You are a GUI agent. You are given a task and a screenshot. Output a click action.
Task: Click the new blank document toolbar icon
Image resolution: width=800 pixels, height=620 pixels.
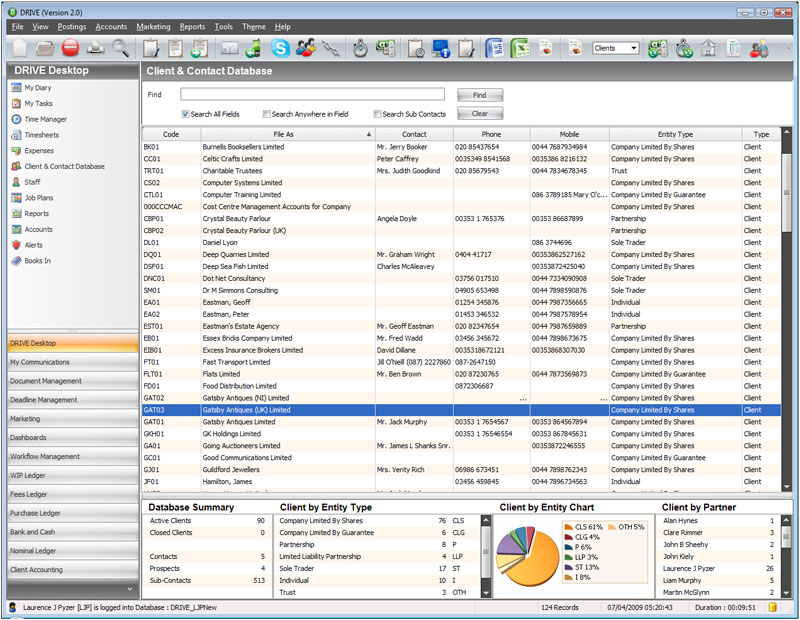[20, 48]
